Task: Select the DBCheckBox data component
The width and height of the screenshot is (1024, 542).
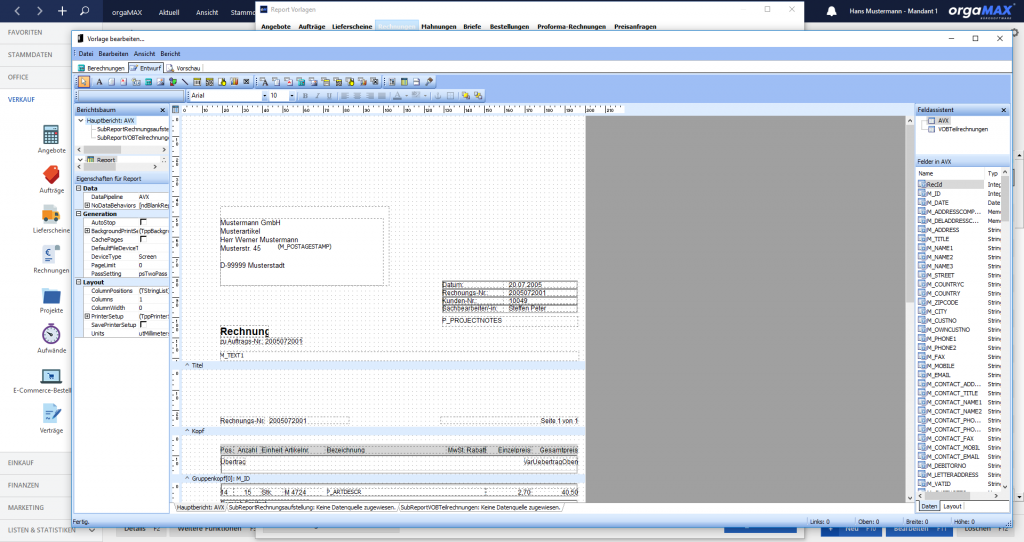Action: click(374, 82)
